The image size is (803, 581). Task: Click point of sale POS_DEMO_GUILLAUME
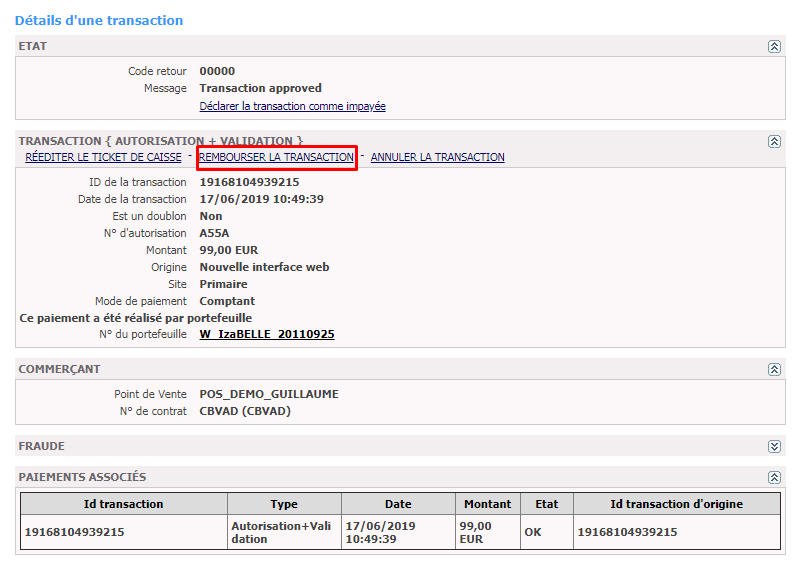coord(269,394)
